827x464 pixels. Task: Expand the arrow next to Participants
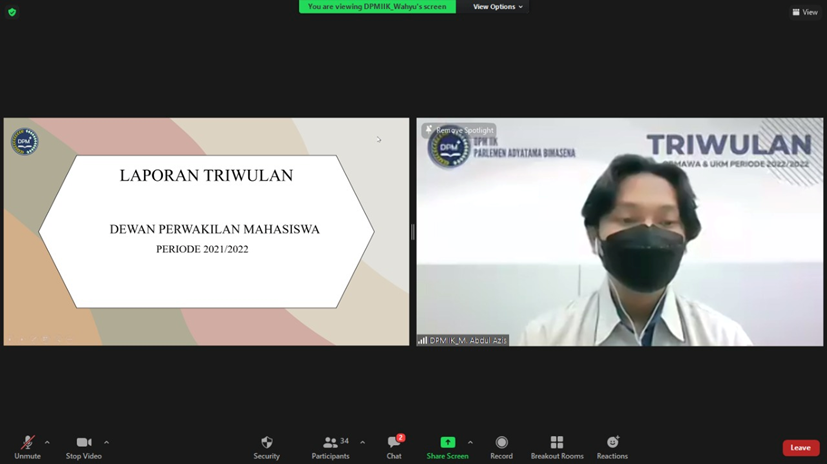coord(362,442)
